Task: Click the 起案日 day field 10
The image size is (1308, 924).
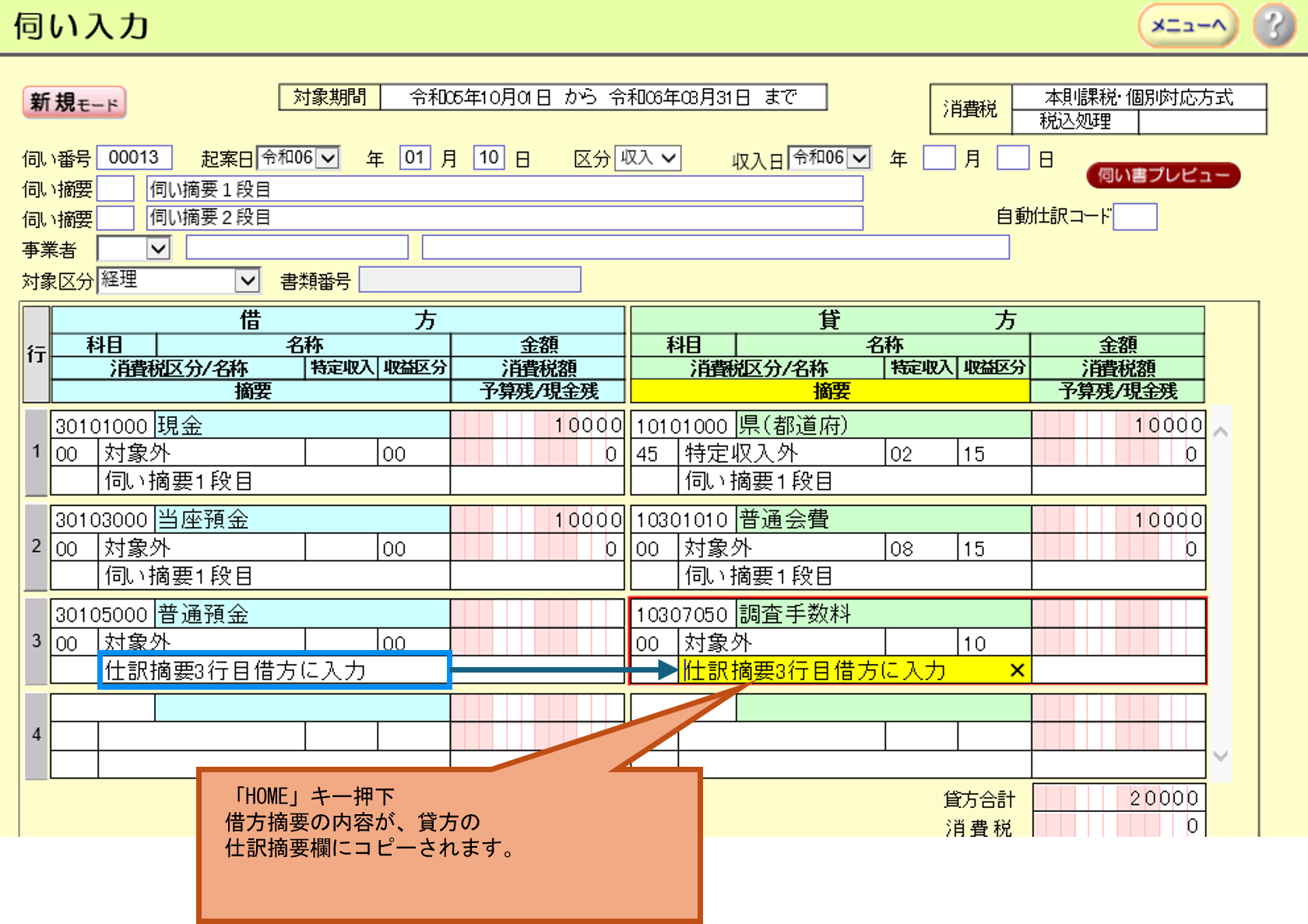Action: pos(489,158)
